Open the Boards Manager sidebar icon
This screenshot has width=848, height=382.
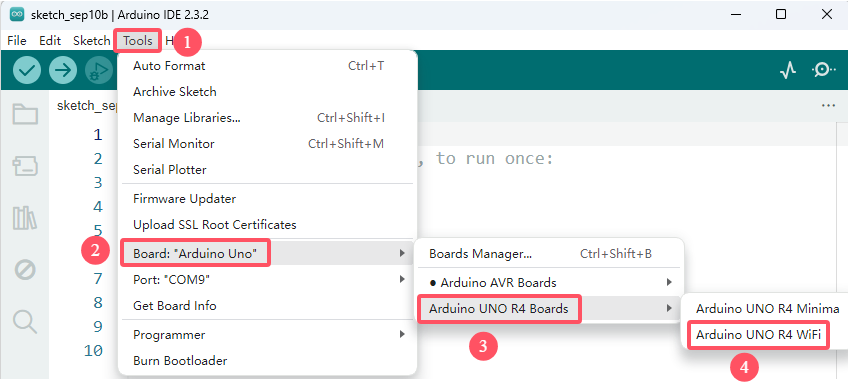pos(25,167)
